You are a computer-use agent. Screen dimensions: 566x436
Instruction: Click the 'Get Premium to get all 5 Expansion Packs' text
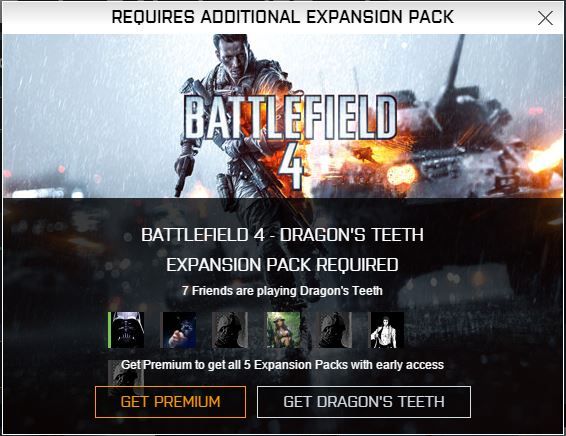(x=282, y=365)
